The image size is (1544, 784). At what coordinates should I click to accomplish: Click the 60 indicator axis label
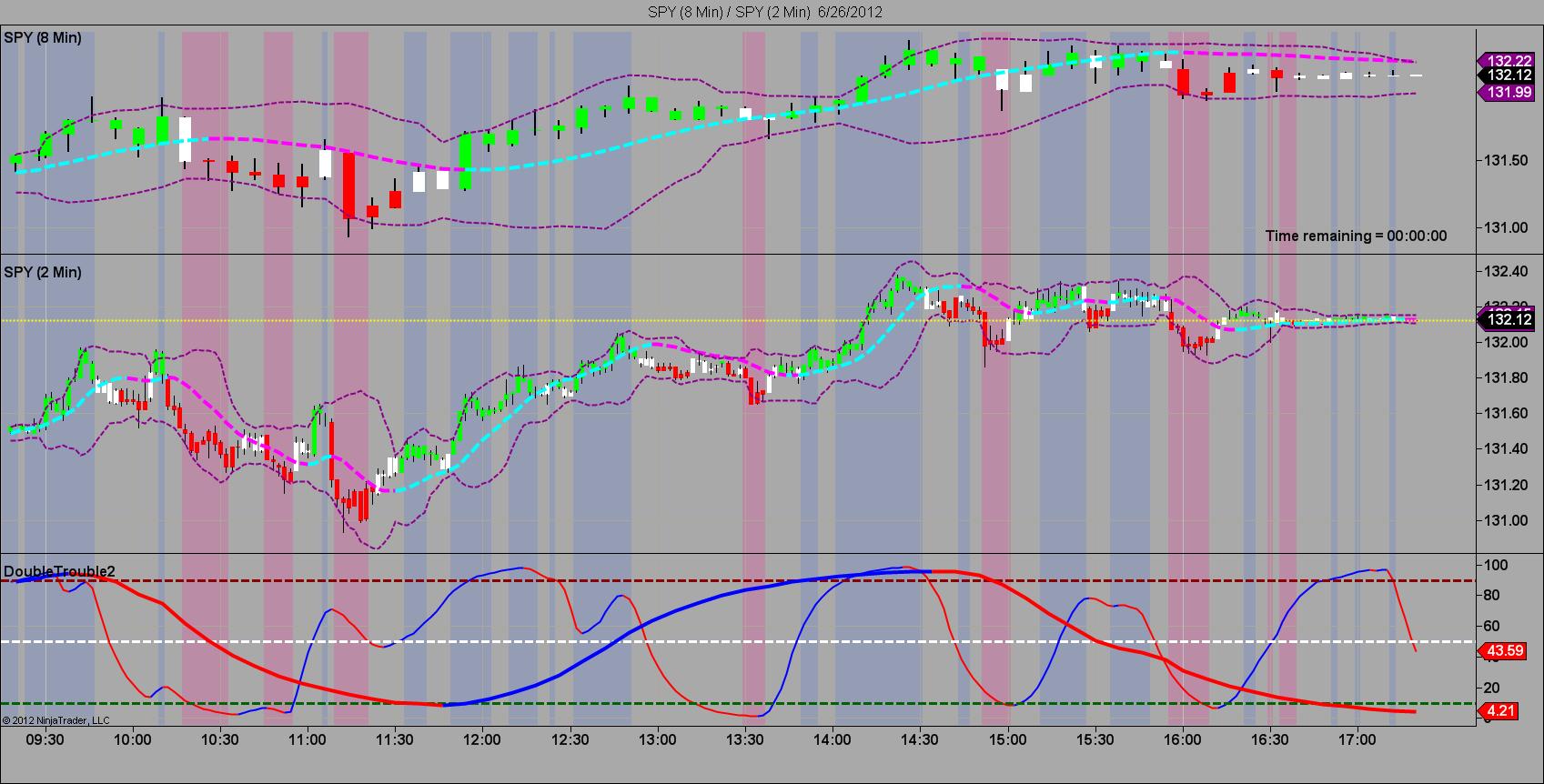[1493, 626]
